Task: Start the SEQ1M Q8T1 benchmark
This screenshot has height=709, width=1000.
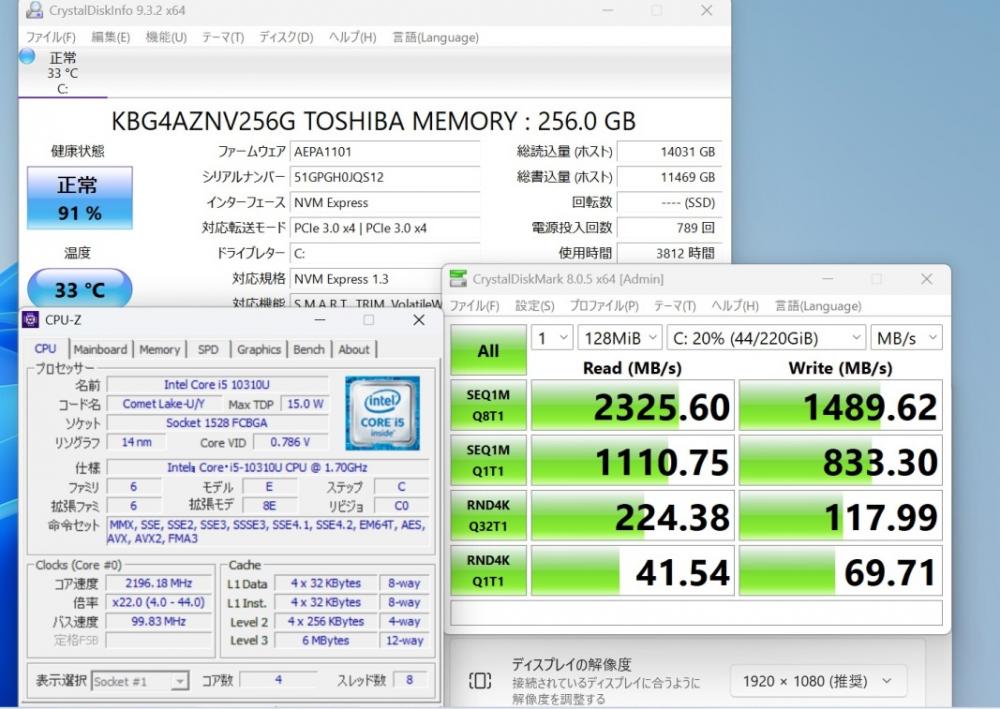Action: [489, 406]
